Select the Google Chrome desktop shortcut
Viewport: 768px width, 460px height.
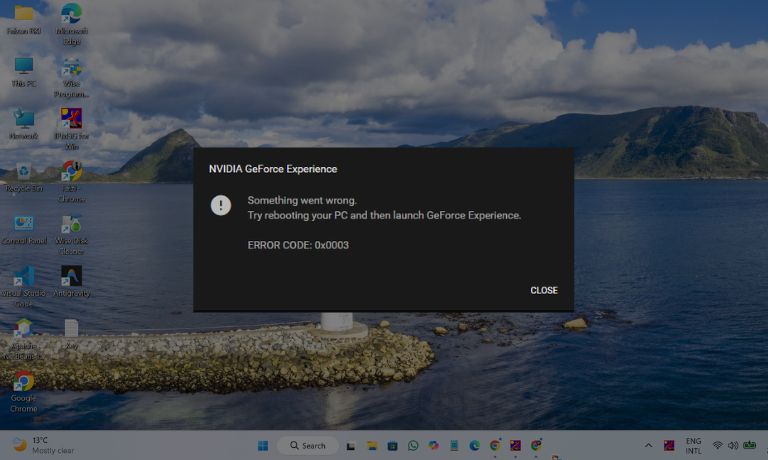pyautogui.click(x=24, y=392)
